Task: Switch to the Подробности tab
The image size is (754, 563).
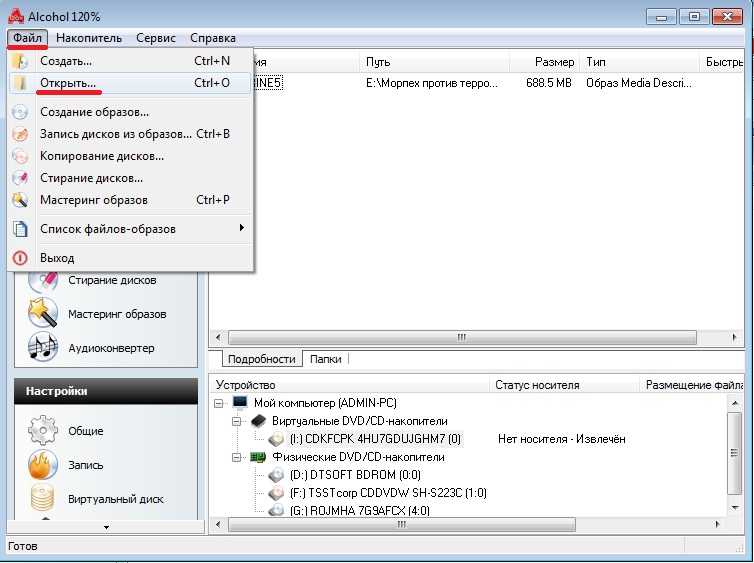Action: (262, 359)
